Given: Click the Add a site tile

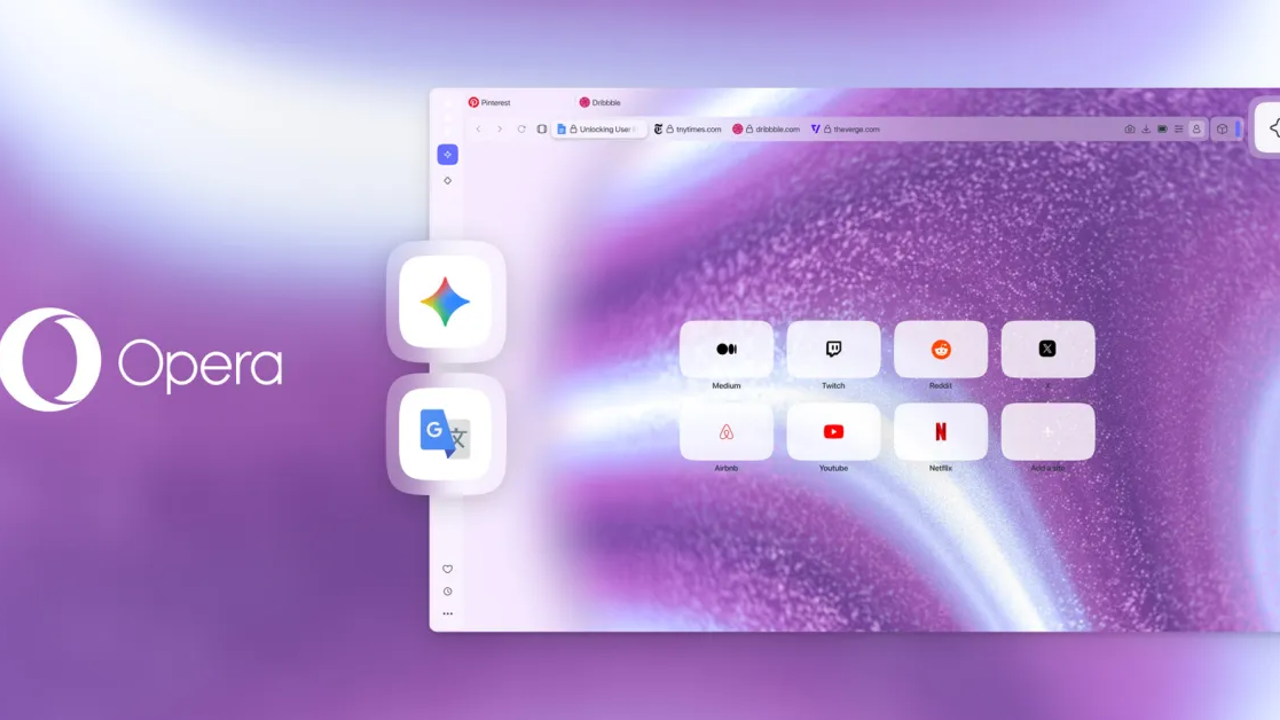Looking at the screenshot, I should 1047,432.
